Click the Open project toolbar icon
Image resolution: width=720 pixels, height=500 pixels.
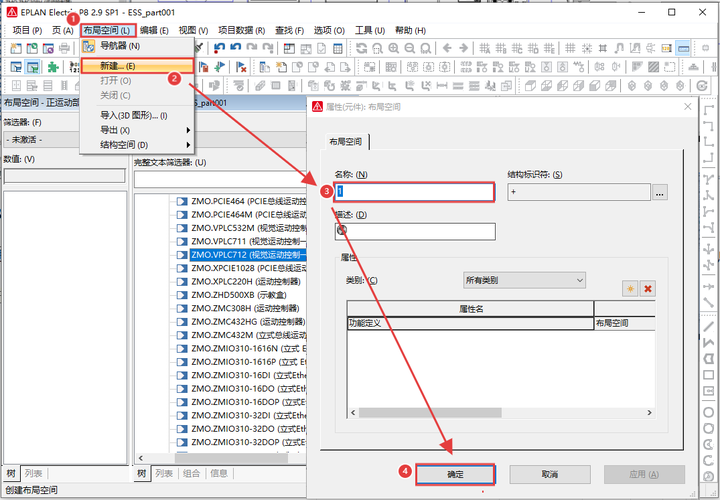tap(32, 48)
